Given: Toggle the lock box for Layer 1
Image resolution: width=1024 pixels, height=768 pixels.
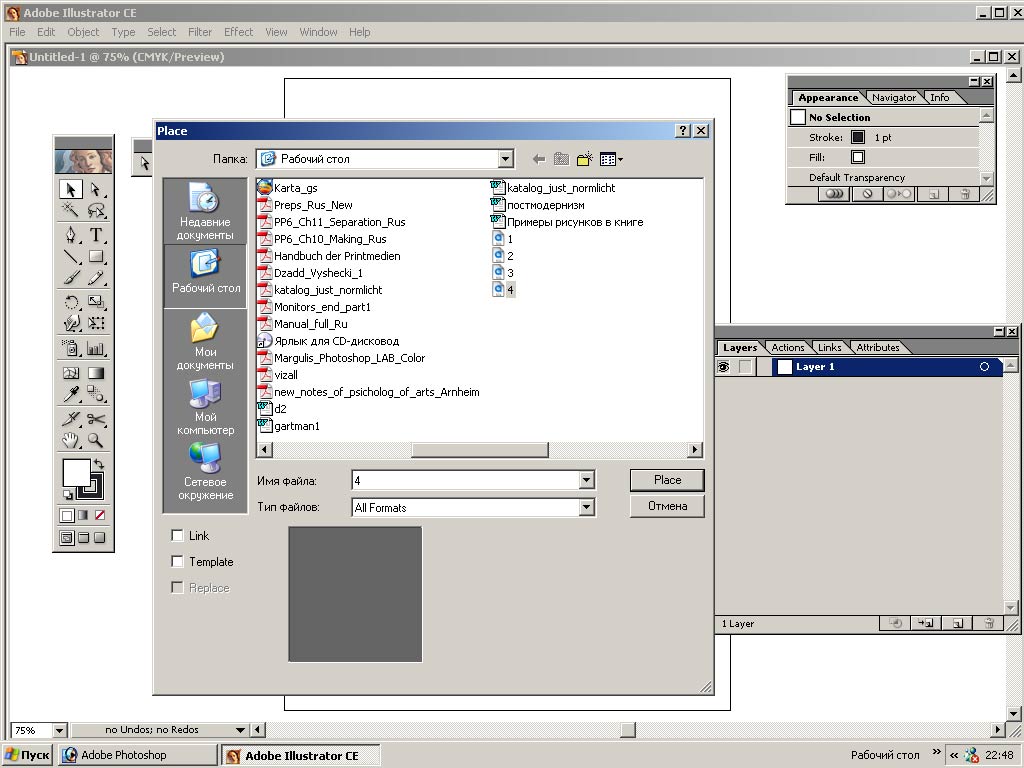Looking at the screenshot, I should click(x=745, y=367).
